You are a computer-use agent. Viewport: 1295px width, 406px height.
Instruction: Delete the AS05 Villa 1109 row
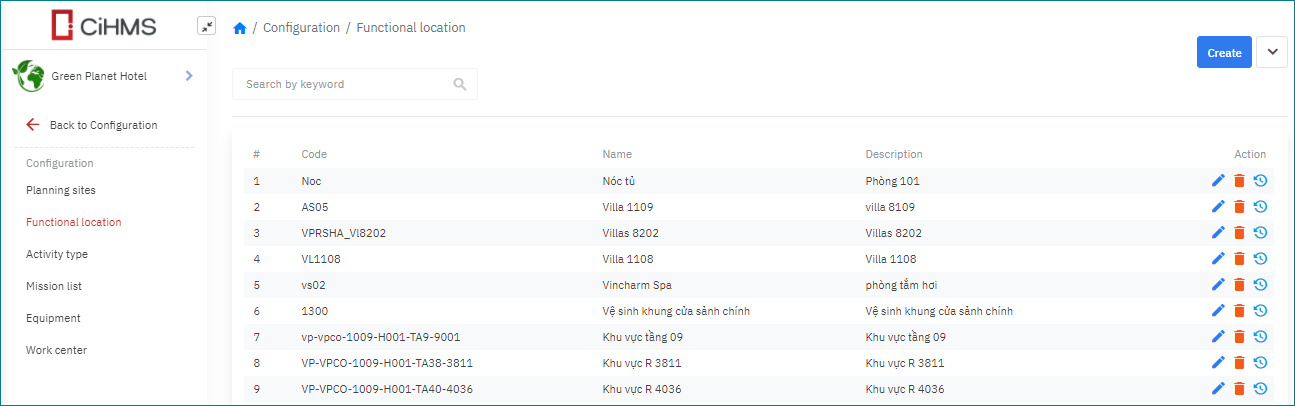pos(1239,207)
